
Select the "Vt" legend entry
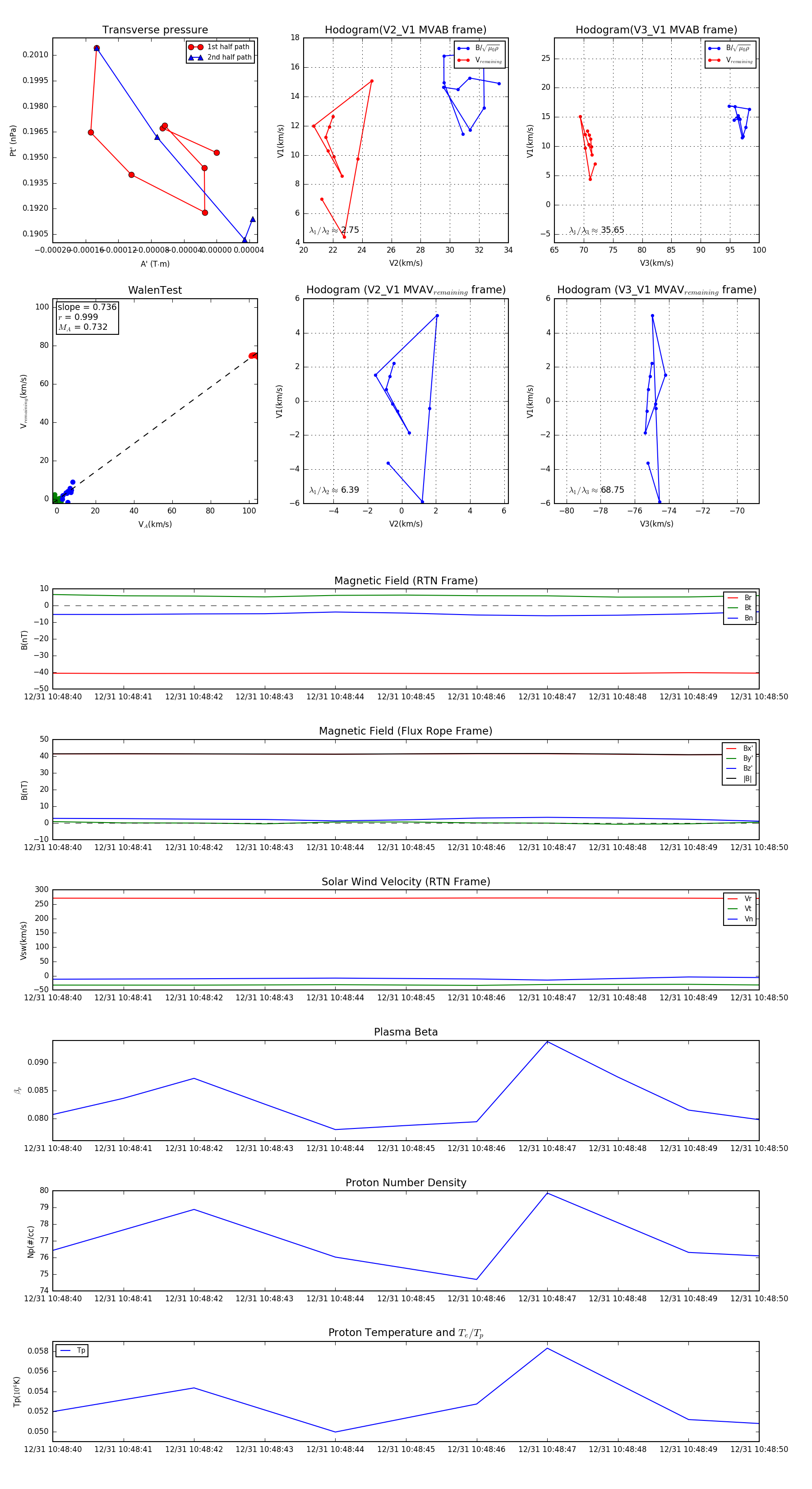click(740, 909)
